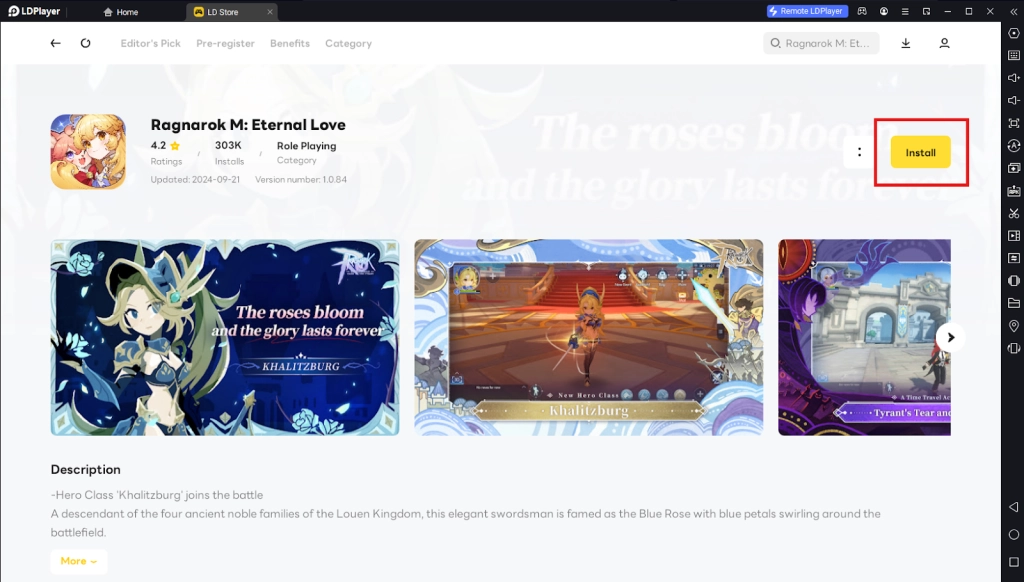This screenshot has height=582, width=1024.
Task: Click the scissors screenshot tool icon
Action: tap(1014, 213)
